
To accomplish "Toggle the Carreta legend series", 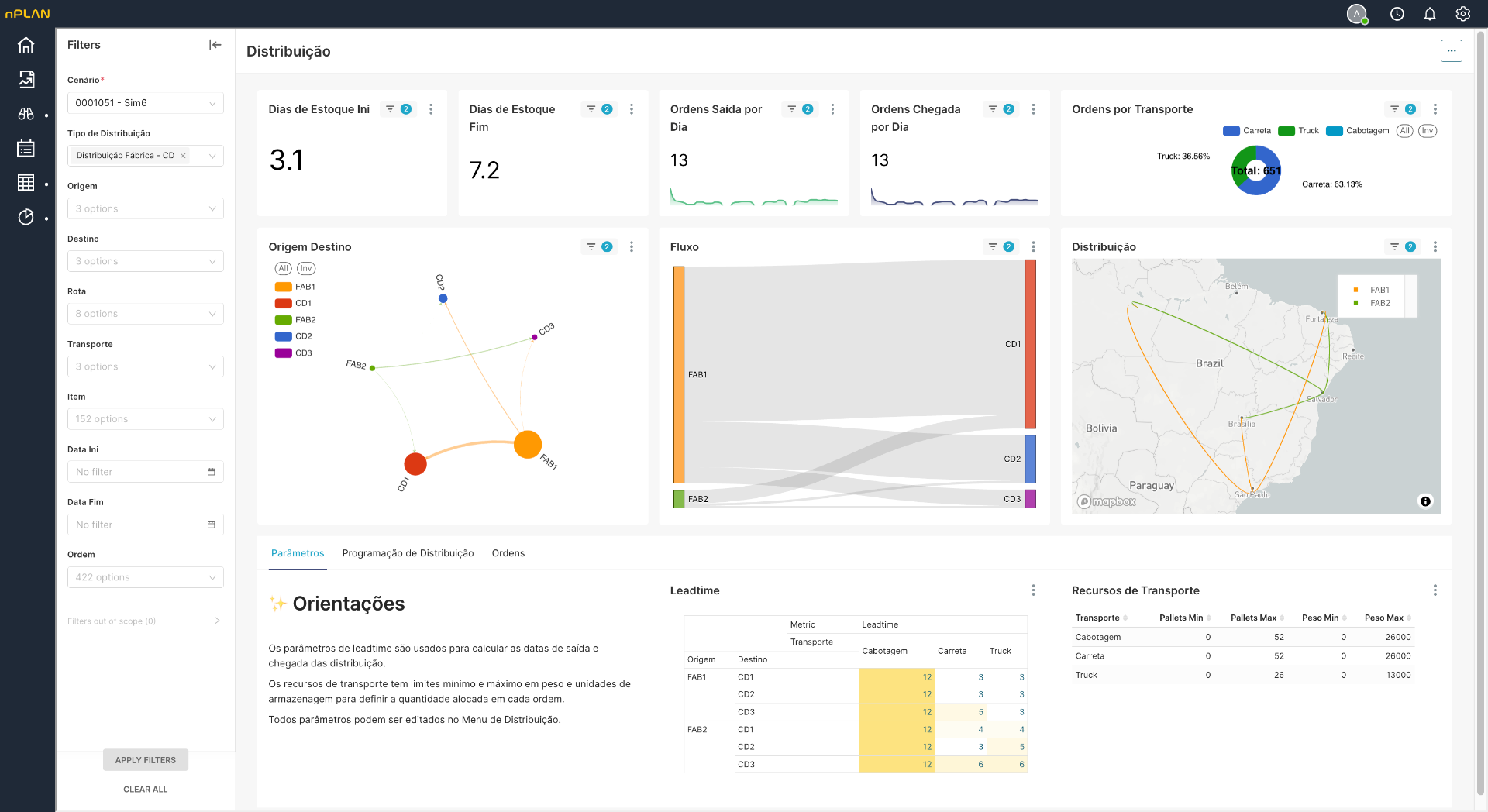I will 1247,131.
